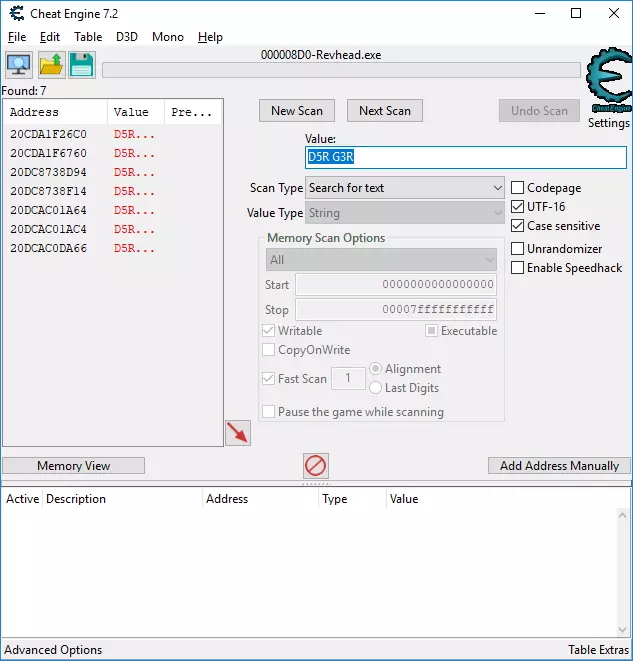Open the Table menu
Viewport: 633px width, 661px height.
coord(88,37)
